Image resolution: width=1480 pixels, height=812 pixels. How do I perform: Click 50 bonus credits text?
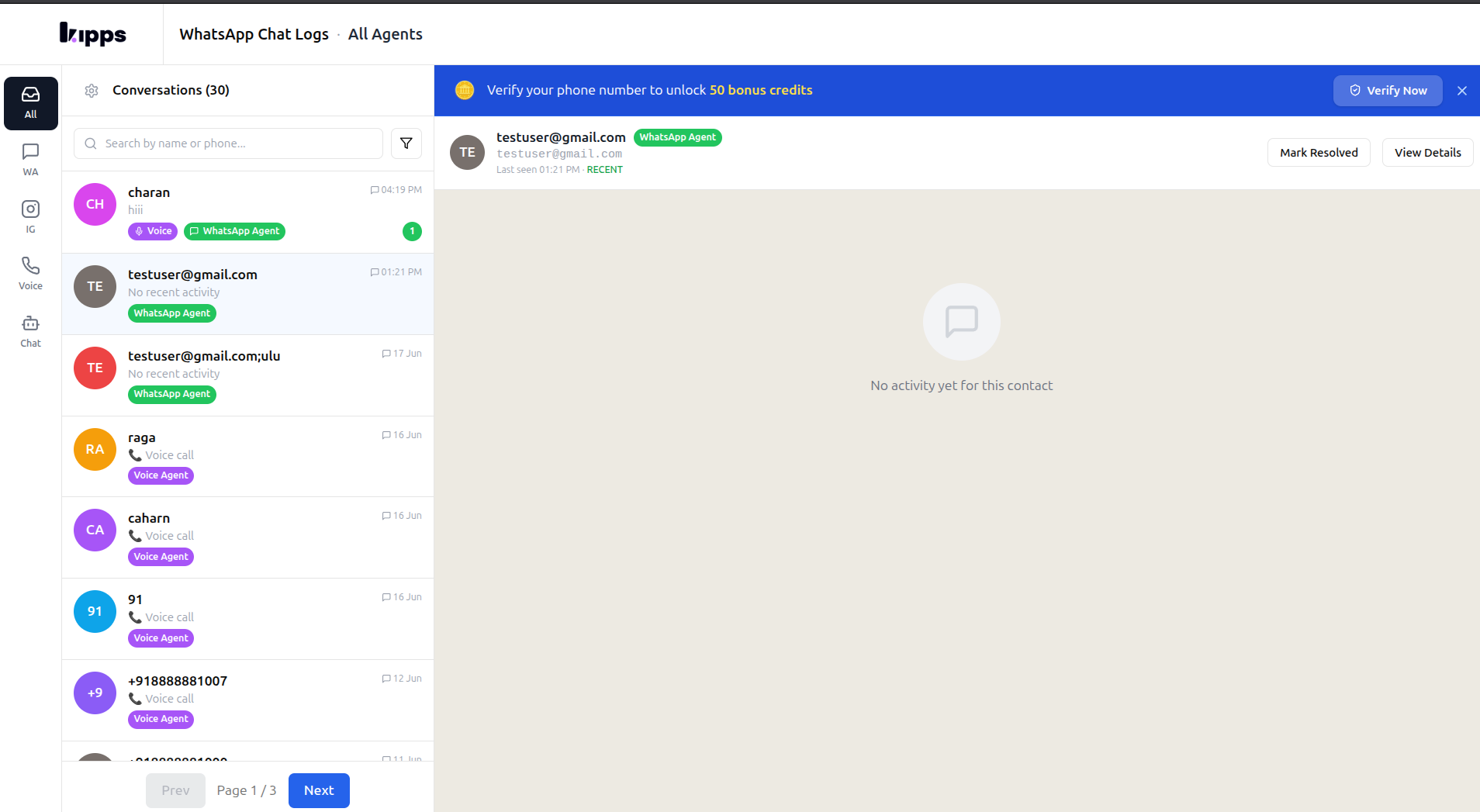pos(761,90)
